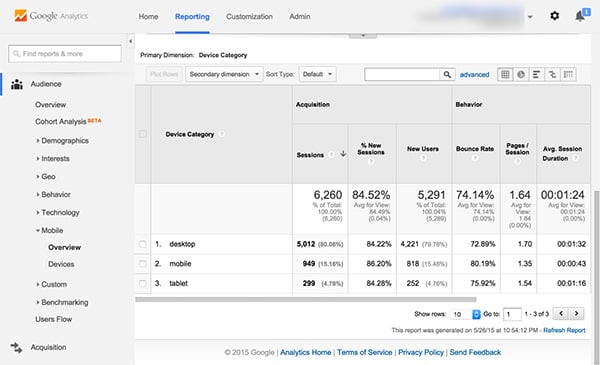Click the Acquisition arrows icon

pos(16,347)
